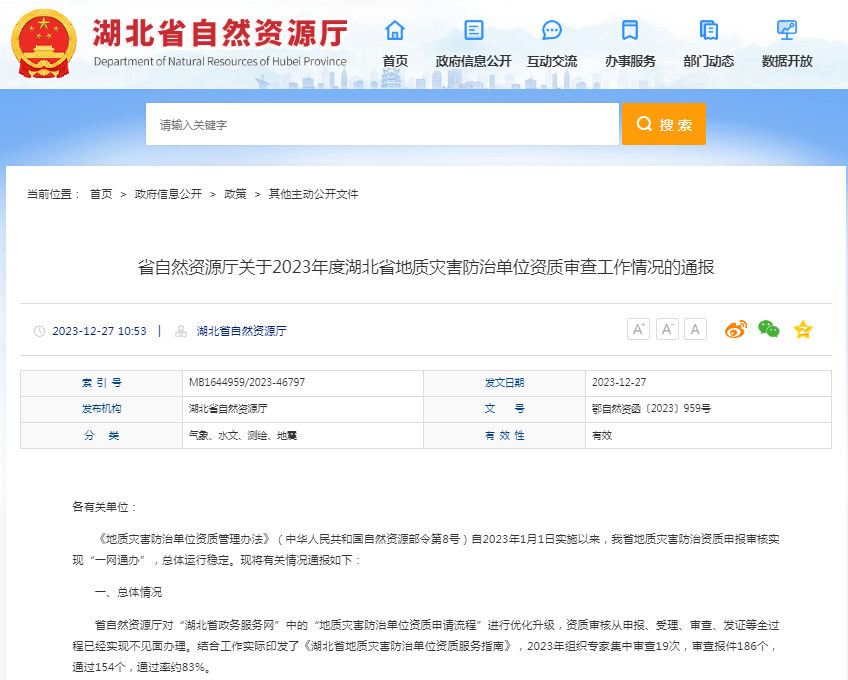848x680 pixels.
Task: Click the 办事服务 bookmark icon
Action: (628, 31)
